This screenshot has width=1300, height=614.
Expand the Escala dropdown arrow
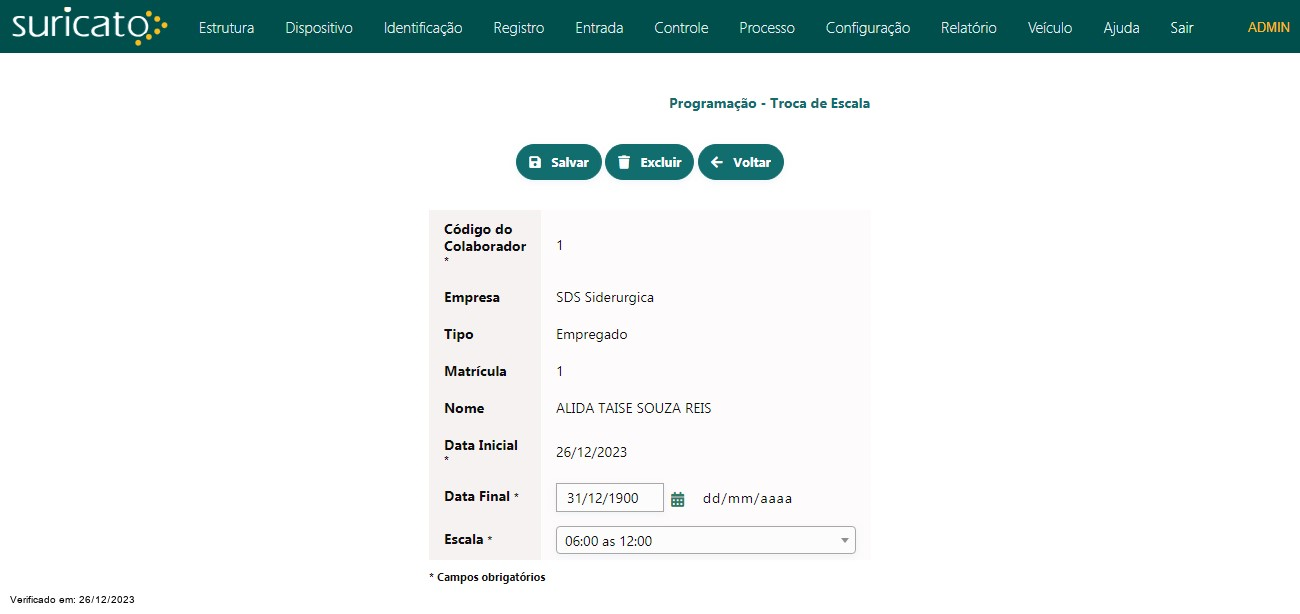844,541
